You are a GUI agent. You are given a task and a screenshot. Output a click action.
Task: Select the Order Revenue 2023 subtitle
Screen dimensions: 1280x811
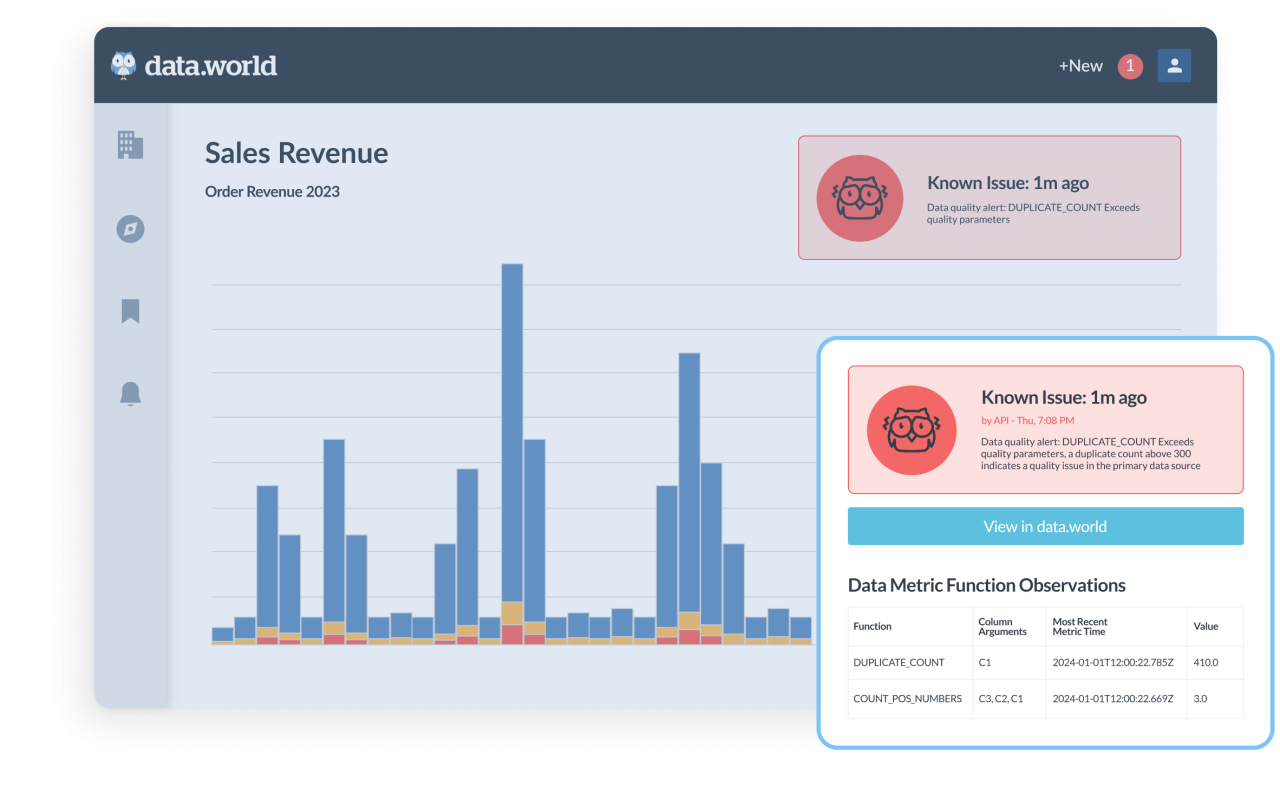point(272,192)
